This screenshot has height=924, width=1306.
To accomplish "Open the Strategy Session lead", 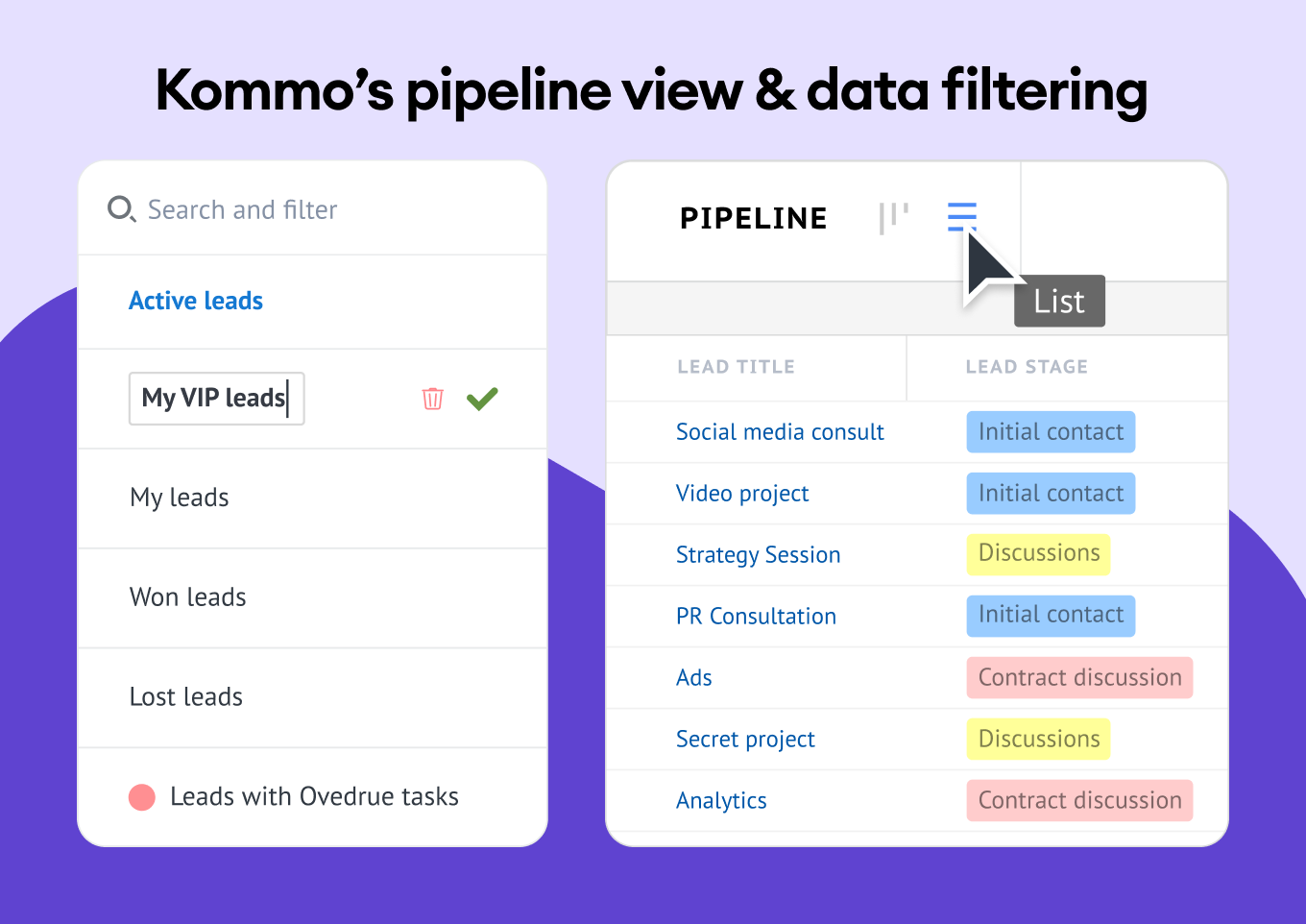I will tap(758, 555).
